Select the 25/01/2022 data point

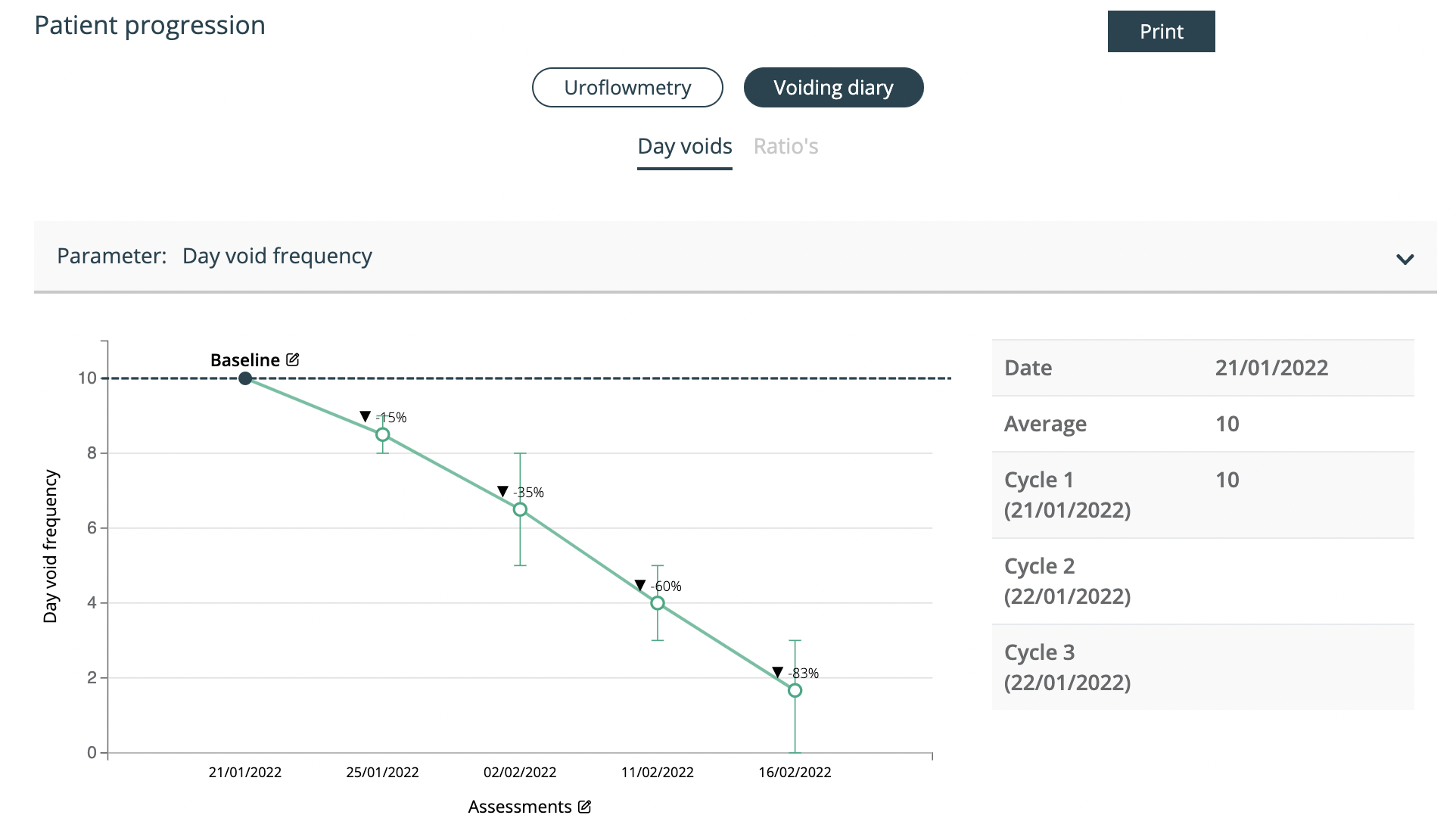pyautogui.click(x=383, y=434)
